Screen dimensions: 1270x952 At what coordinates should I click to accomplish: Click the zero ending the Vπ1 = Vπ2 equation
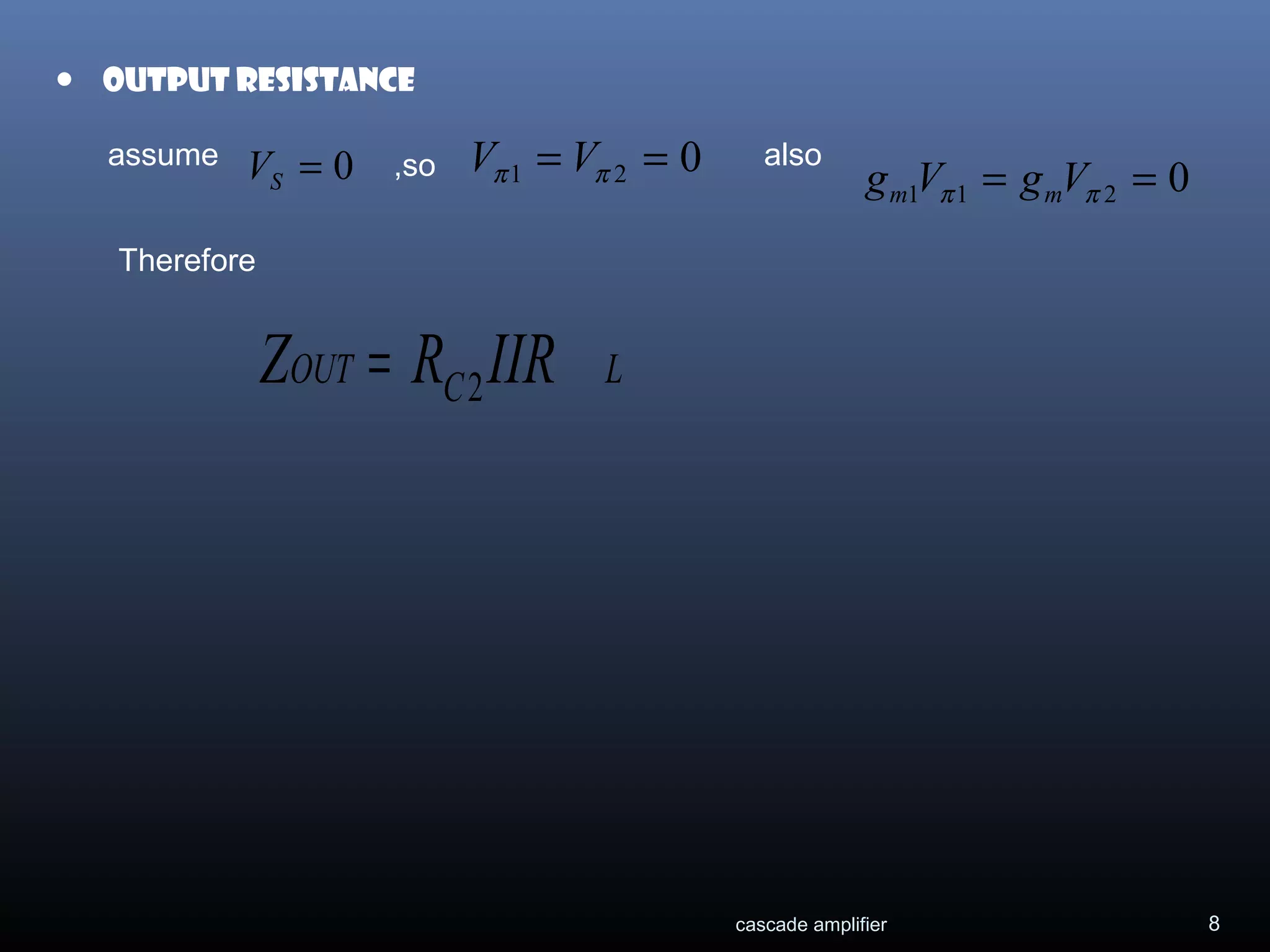690,157
